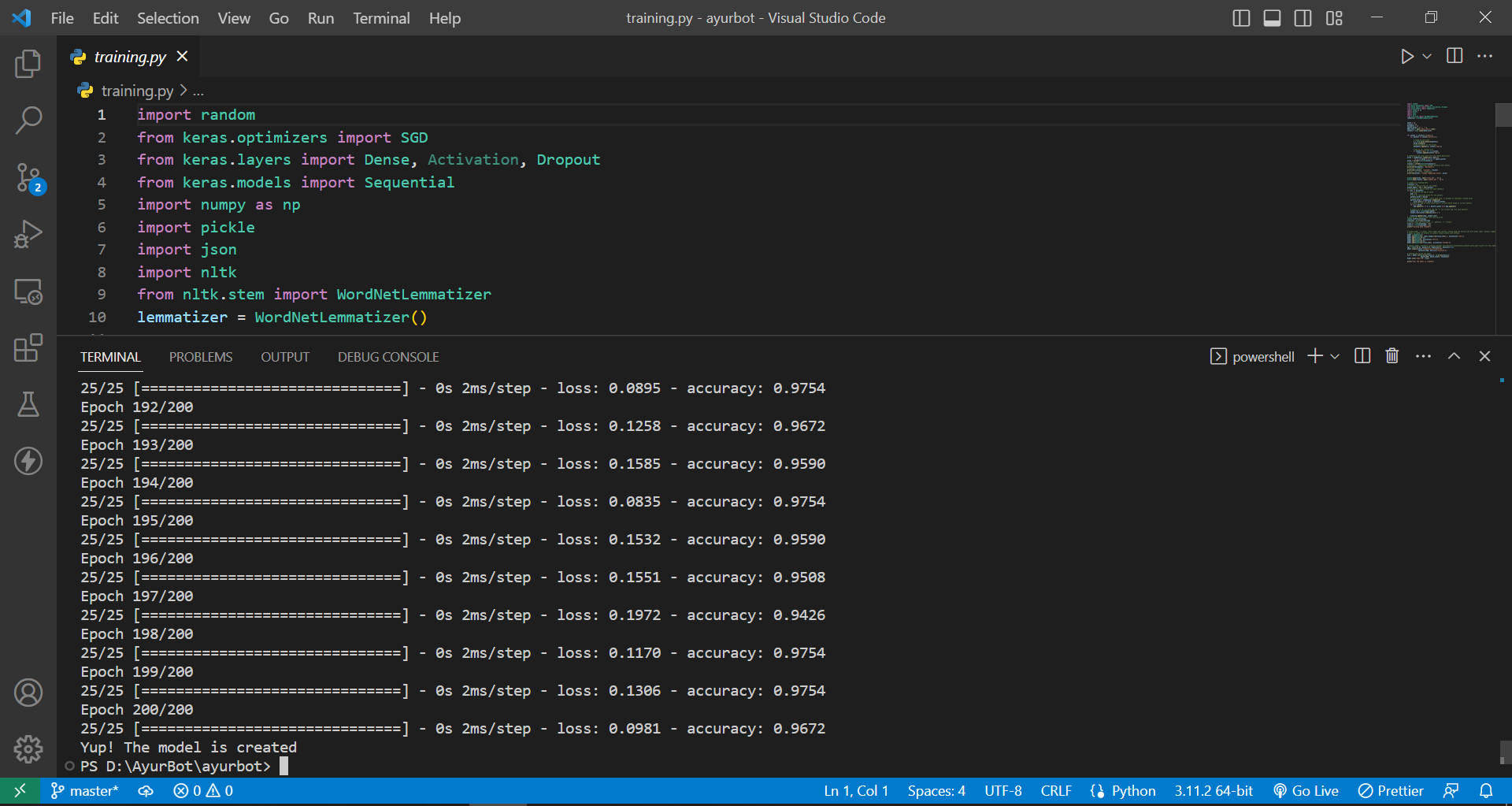This screenshot has width=1512, height=806.
Task: Open the Help menu
Action: pyautogui.click(x=445, y=18)
